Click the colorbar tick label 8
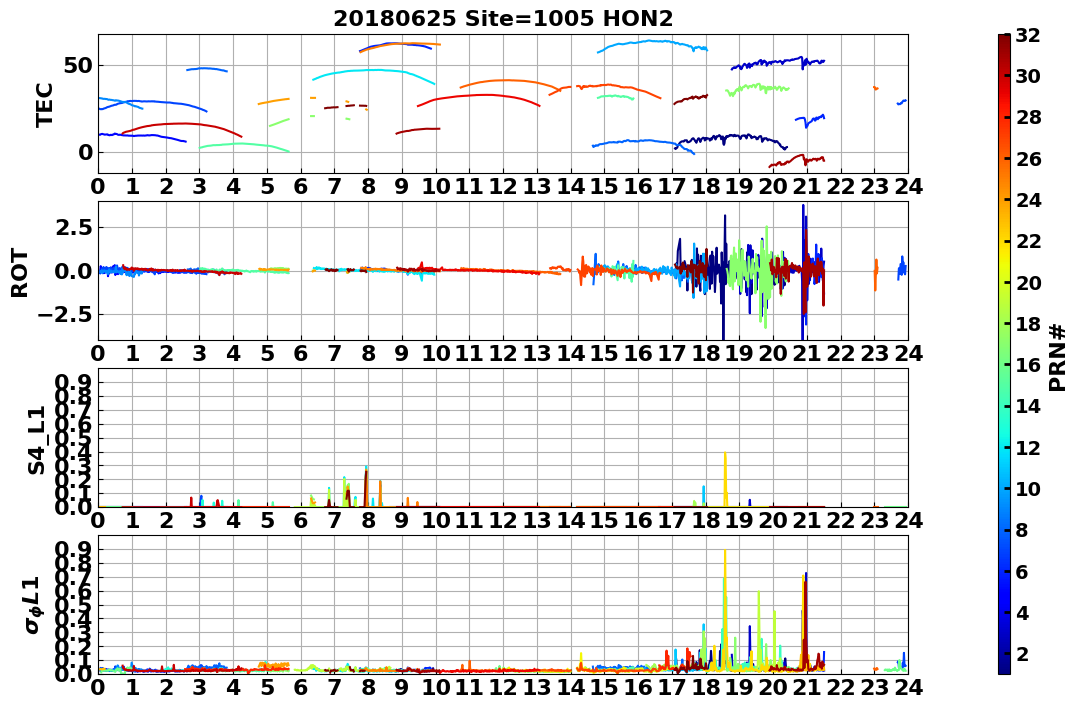 point(1022,530)
